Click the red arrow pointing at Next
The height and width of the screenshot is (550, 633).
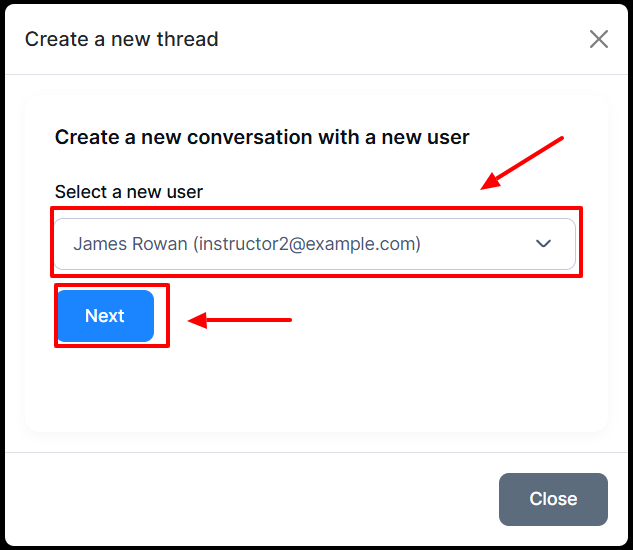click(240, 320)
